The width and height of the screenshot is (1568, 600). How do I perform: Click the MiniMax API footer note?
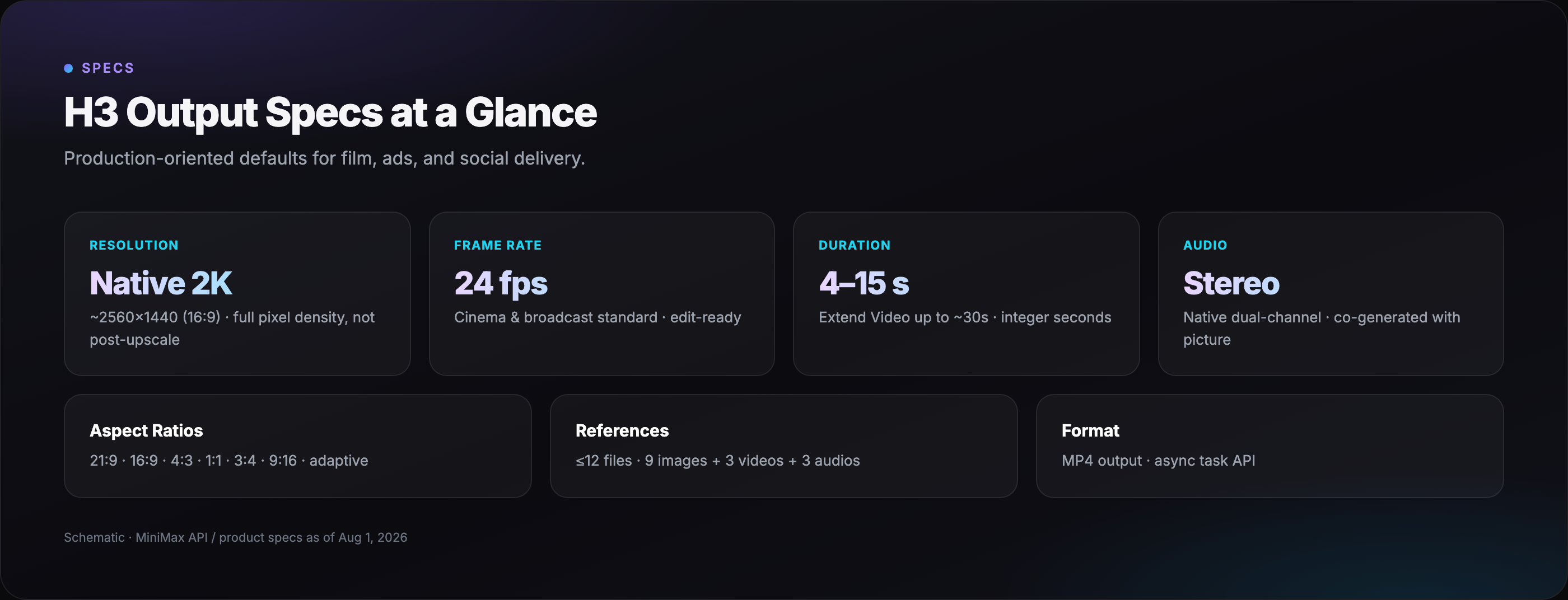tap(236, 537)
